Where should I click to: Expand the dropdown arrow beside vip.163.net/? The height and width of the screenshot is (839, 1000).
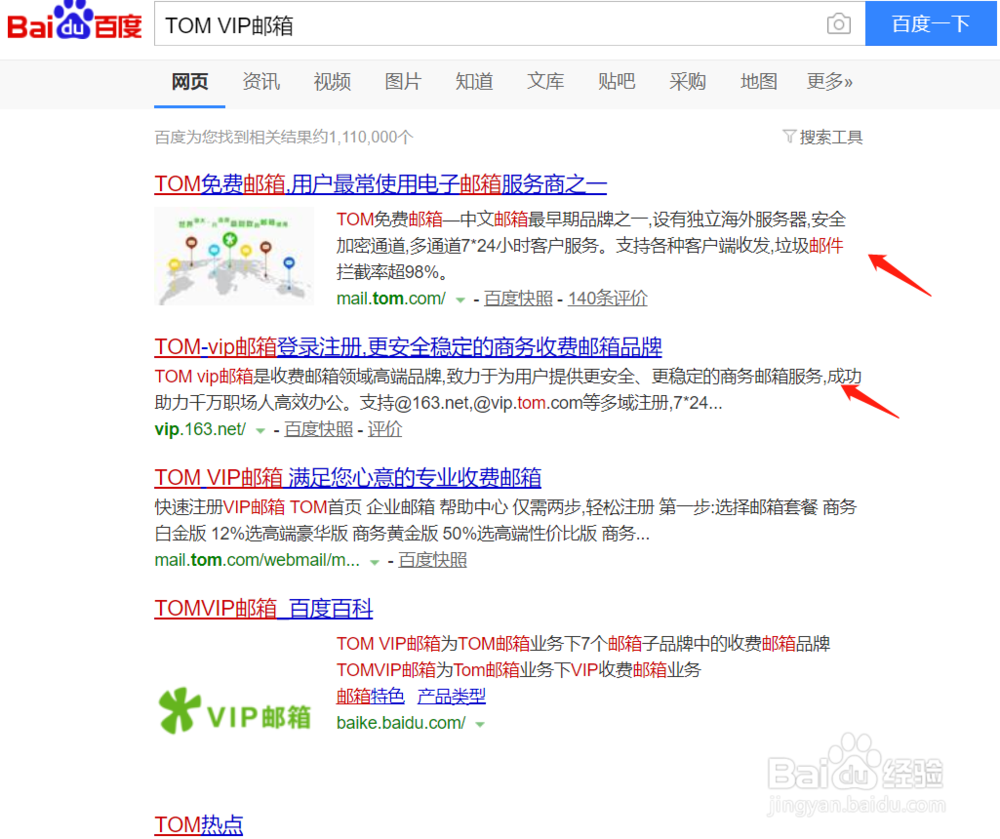click(x=260, y=430)
